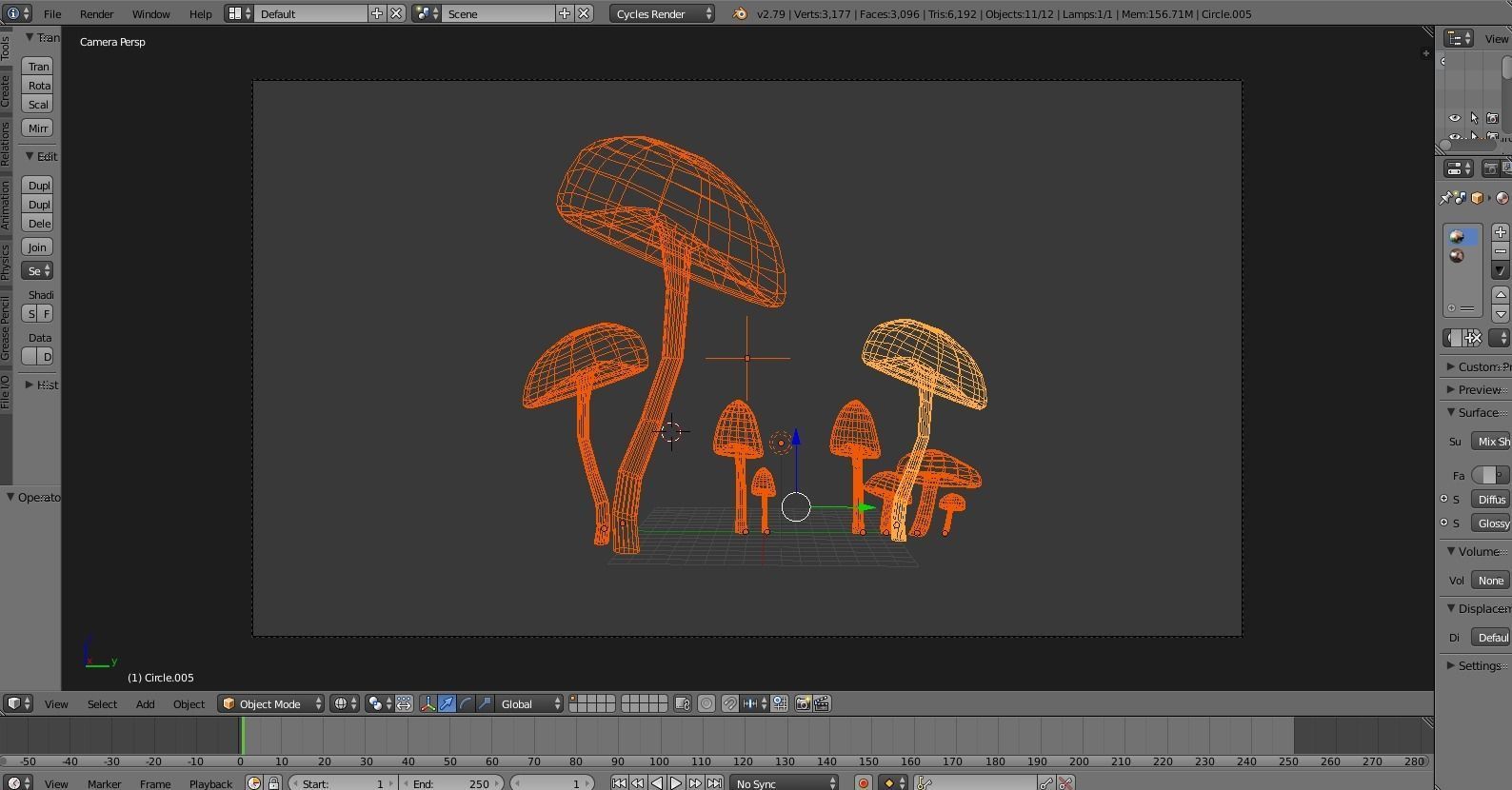This screenshot has width=1512, height=790.
Task: Toggle auto keyframe record button
Action: point(864,783)
